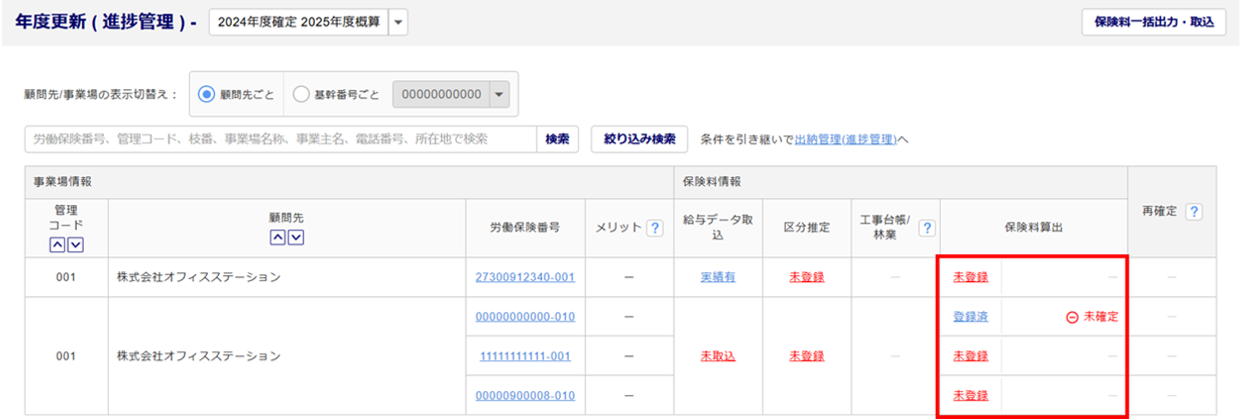
Task: Expand the 00000000000 基幹番号 dropdown
Action: [x=500, y=94]
